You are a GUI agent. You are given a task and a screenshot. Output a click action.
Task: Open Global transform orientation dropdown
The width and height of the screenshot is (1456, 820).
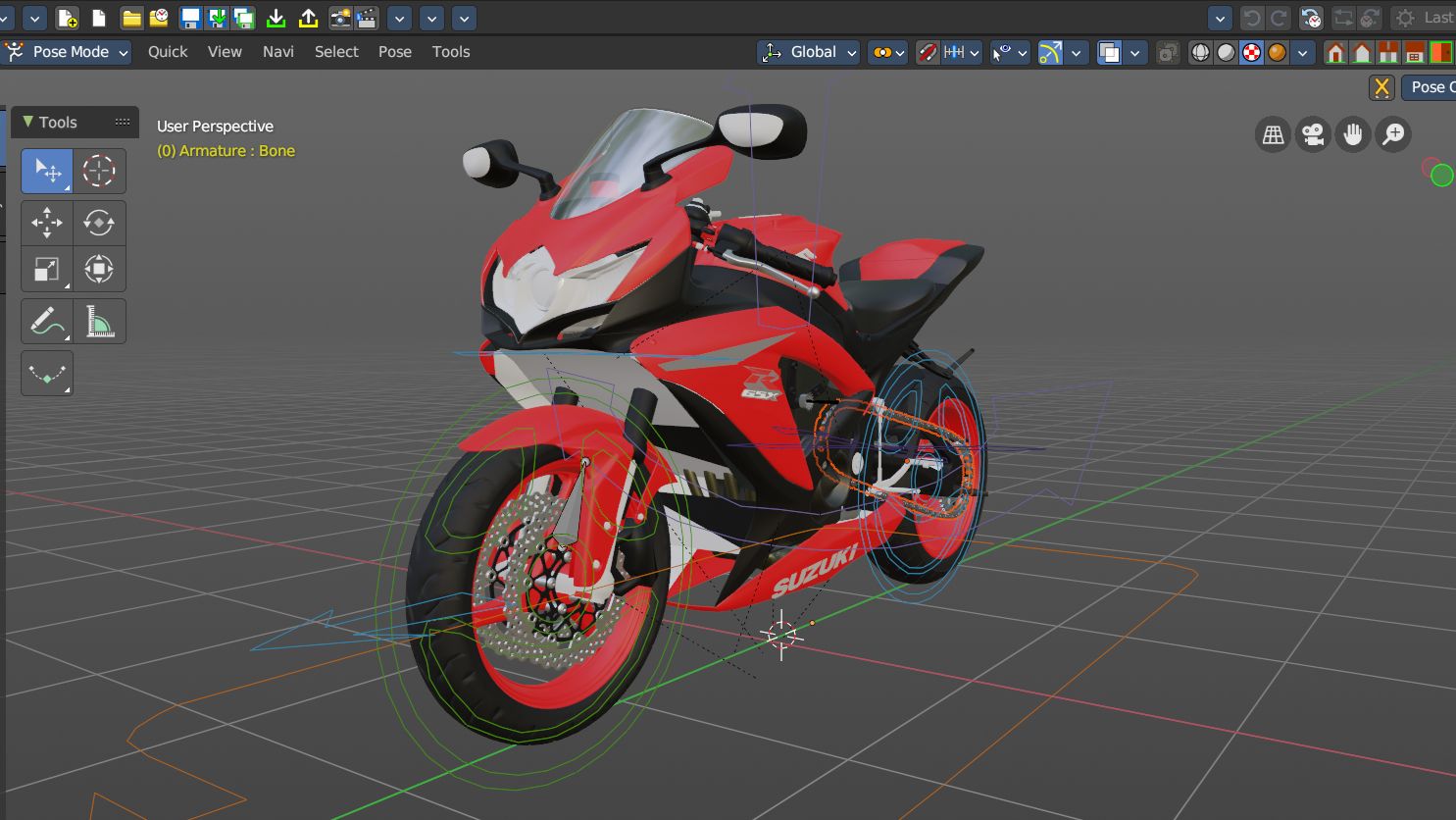(809, 52)
